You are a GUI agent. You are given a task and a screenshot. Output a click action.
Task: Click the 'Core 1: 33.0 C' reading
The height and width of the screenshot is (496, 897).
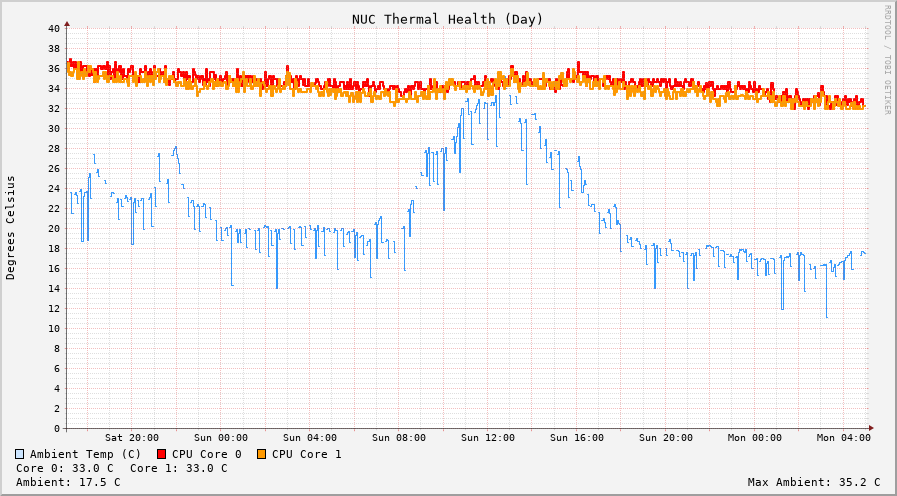tap(178, 469)
